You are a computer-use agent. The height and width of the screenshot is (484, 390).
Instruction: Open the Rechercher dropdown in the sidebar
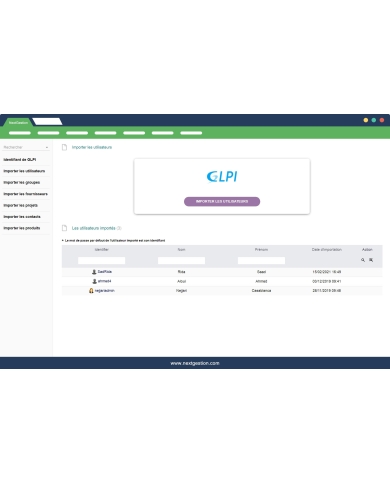pos(26,147)
